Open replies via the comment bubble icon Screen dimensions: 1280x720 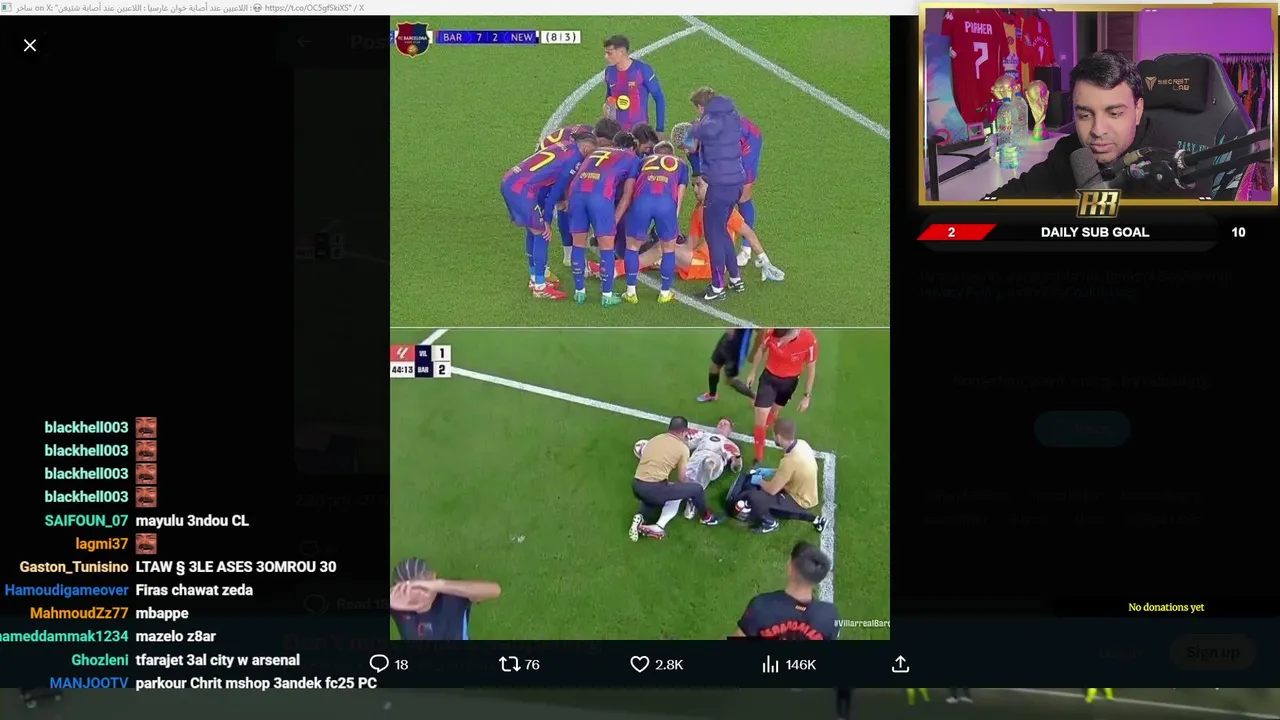pos(379,664)
